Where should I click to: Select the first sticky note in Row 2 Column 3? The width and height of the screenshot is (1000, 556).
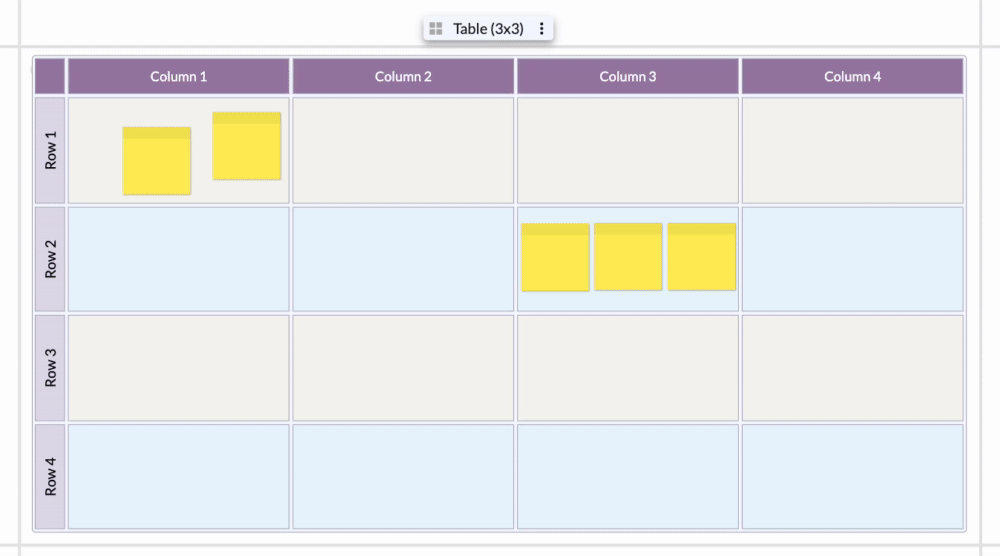tap(555, 257)
